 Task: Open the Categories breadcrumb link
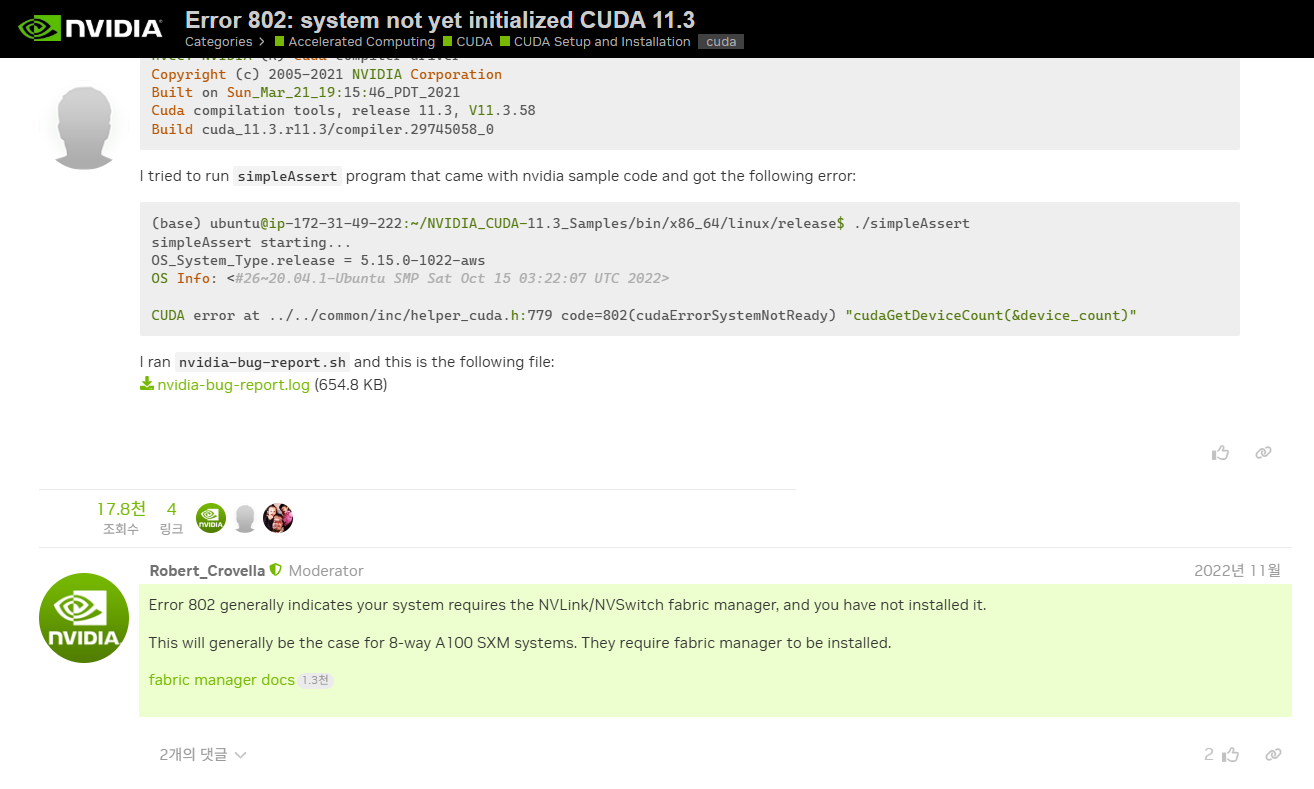[218, 42]
